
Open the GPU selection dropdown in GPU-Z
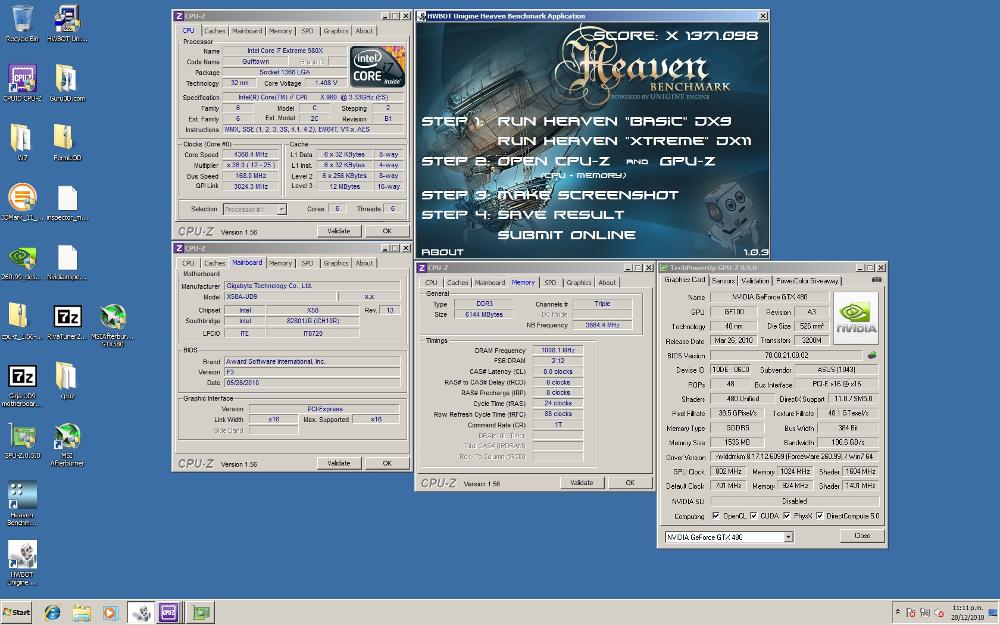(x=788, y=537)
